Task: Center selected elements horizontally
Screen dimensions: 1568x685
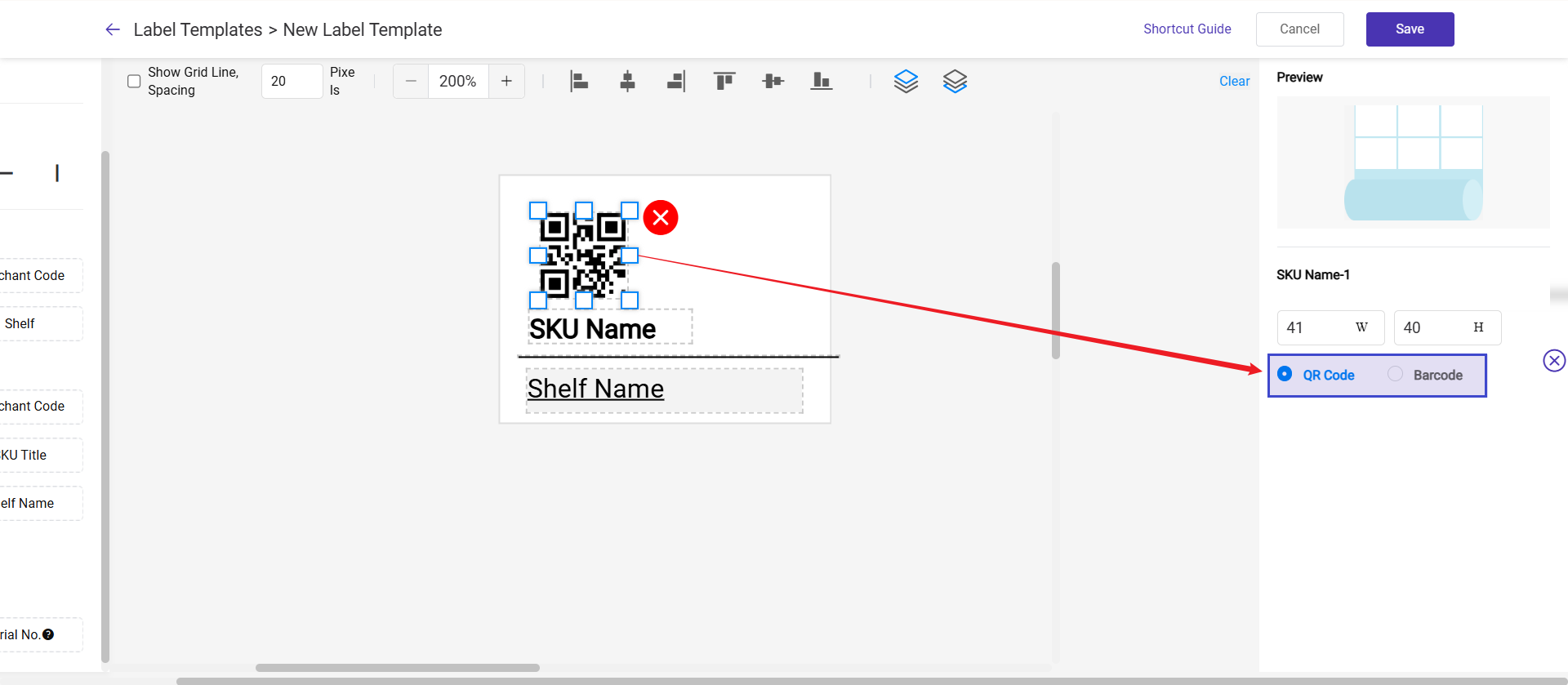Action: pos(627,81)
